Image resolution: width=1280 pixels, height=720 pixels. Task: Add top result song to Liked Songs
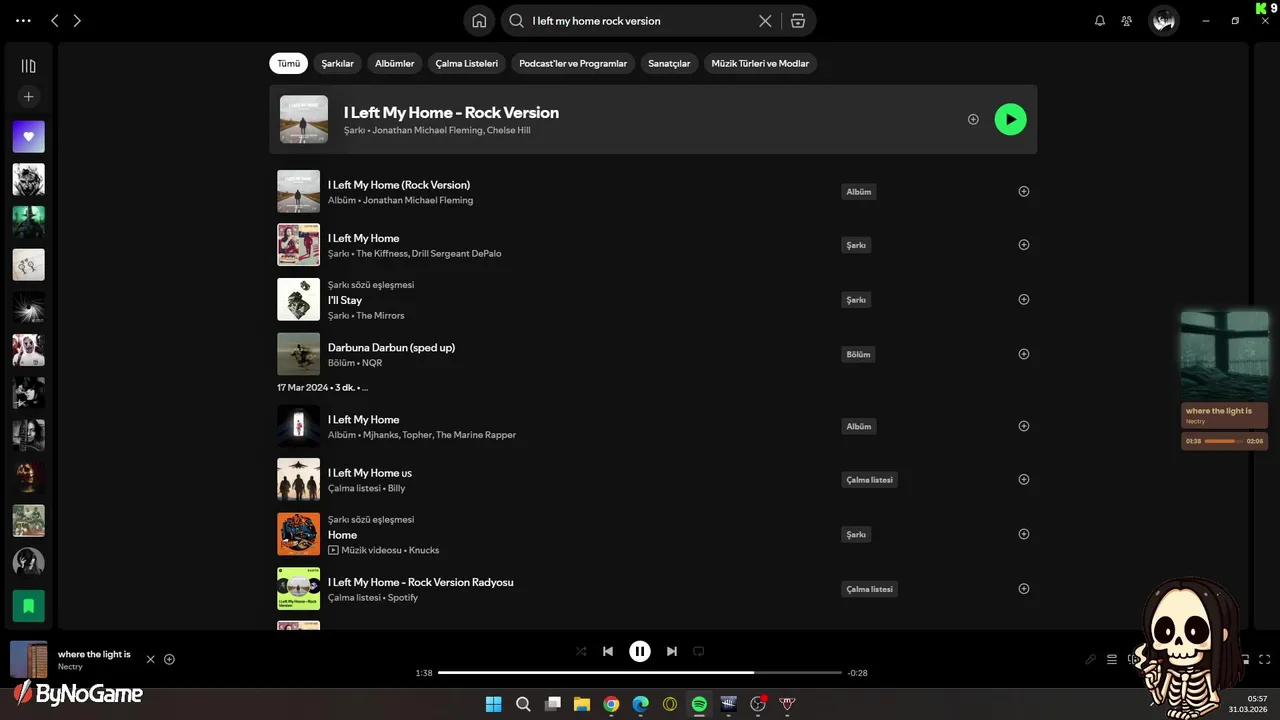tap(973, 119)
